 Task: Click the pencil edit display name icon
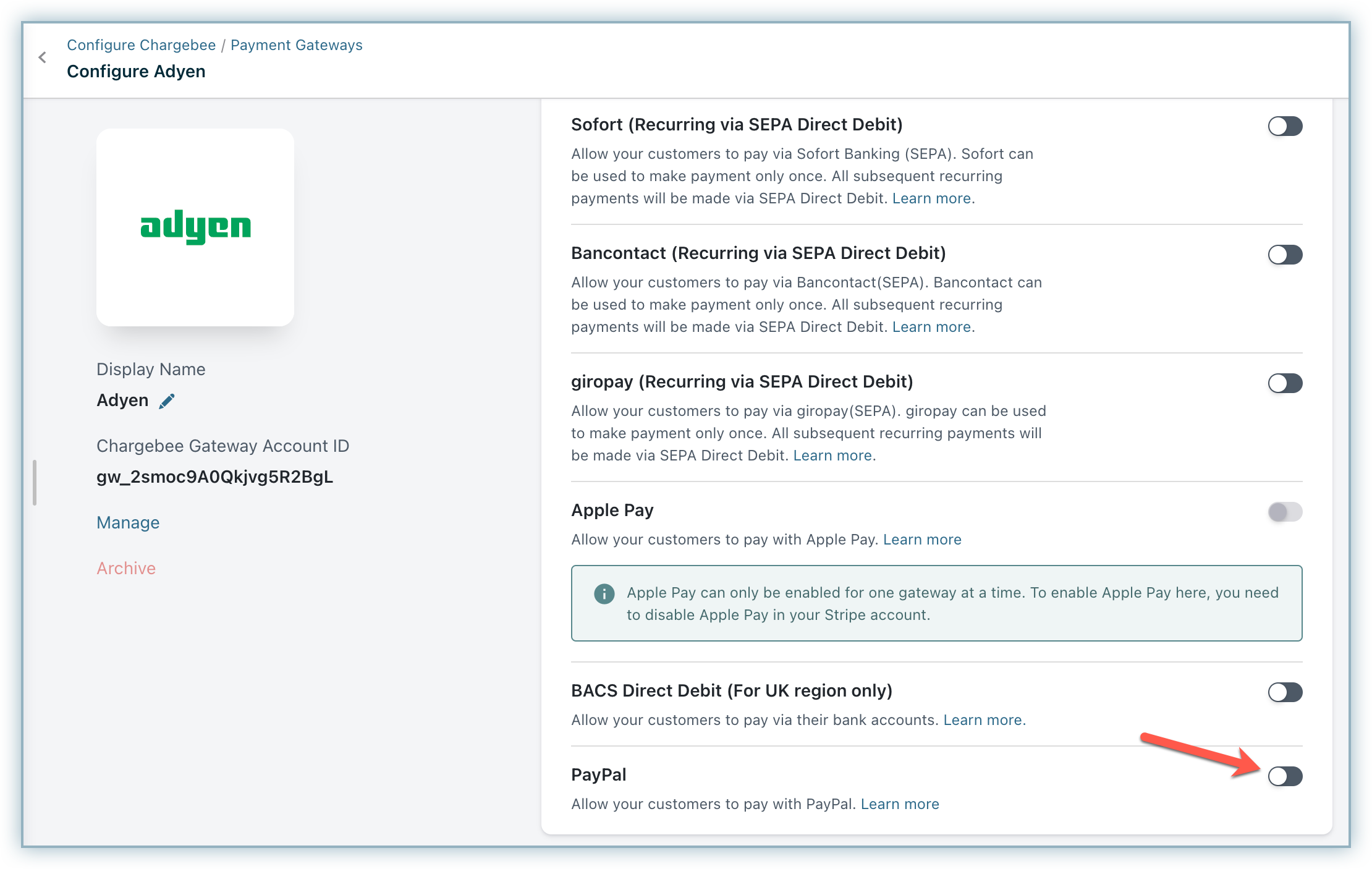167,401
